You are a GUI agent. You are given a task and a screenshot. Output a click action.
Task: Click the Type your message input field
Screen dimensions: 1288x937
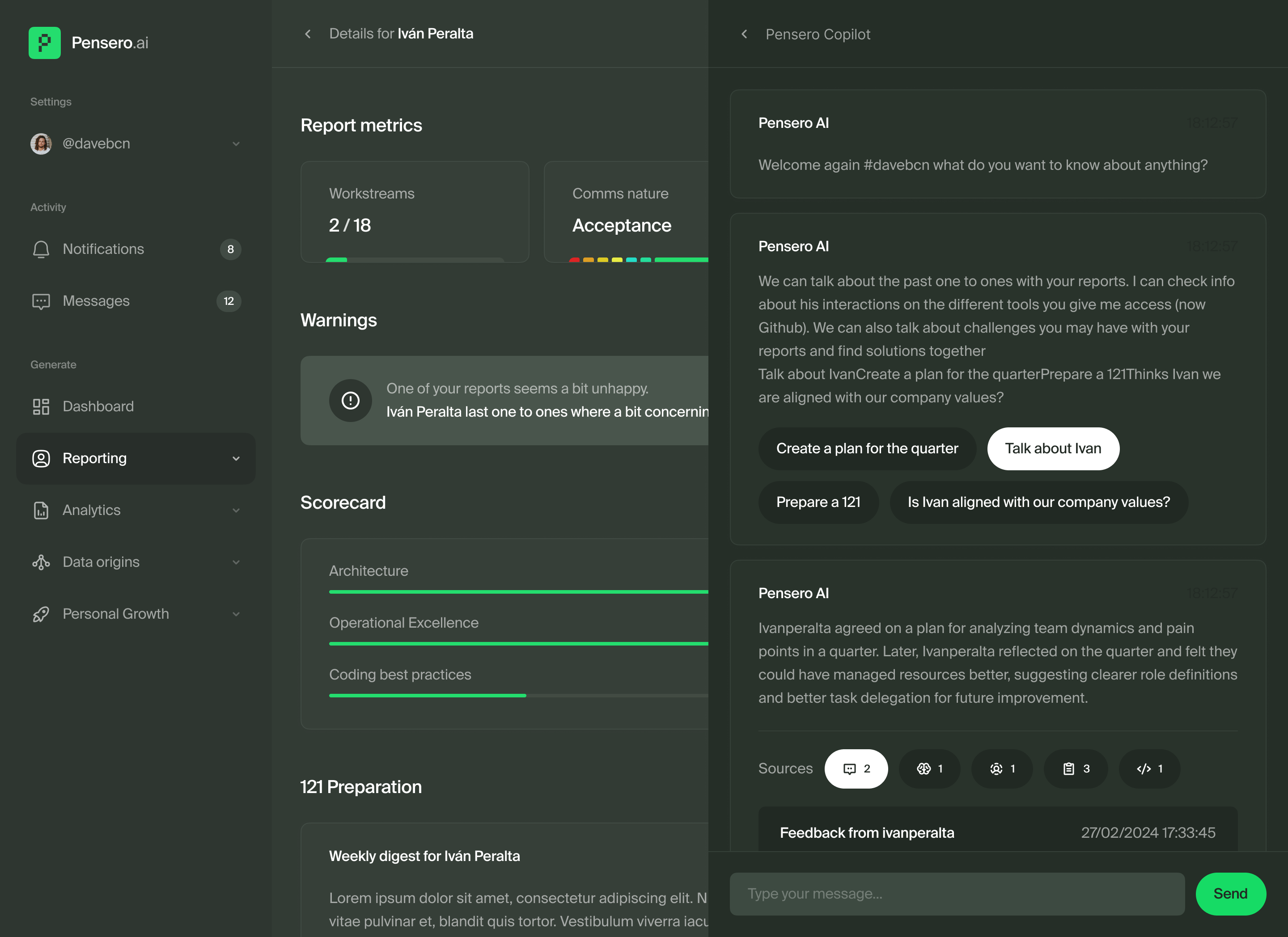tap(957, 894)
